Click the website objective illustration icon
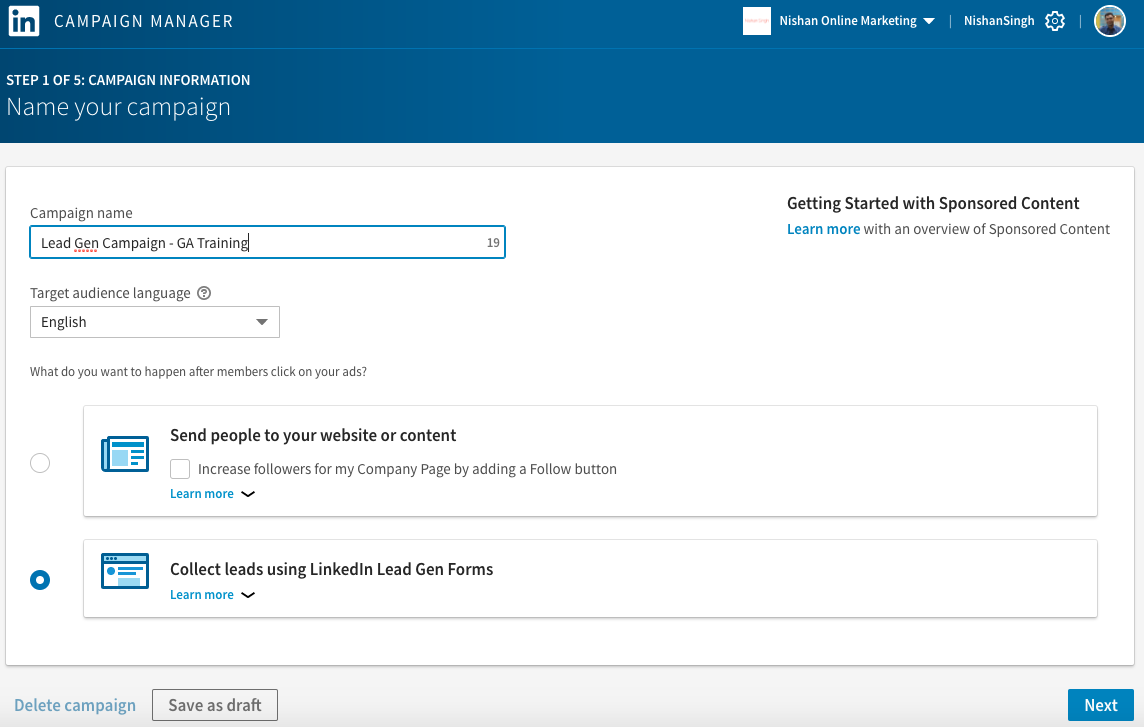The width and height of the screenshot is (1144, 727). (x=124, y=453)
